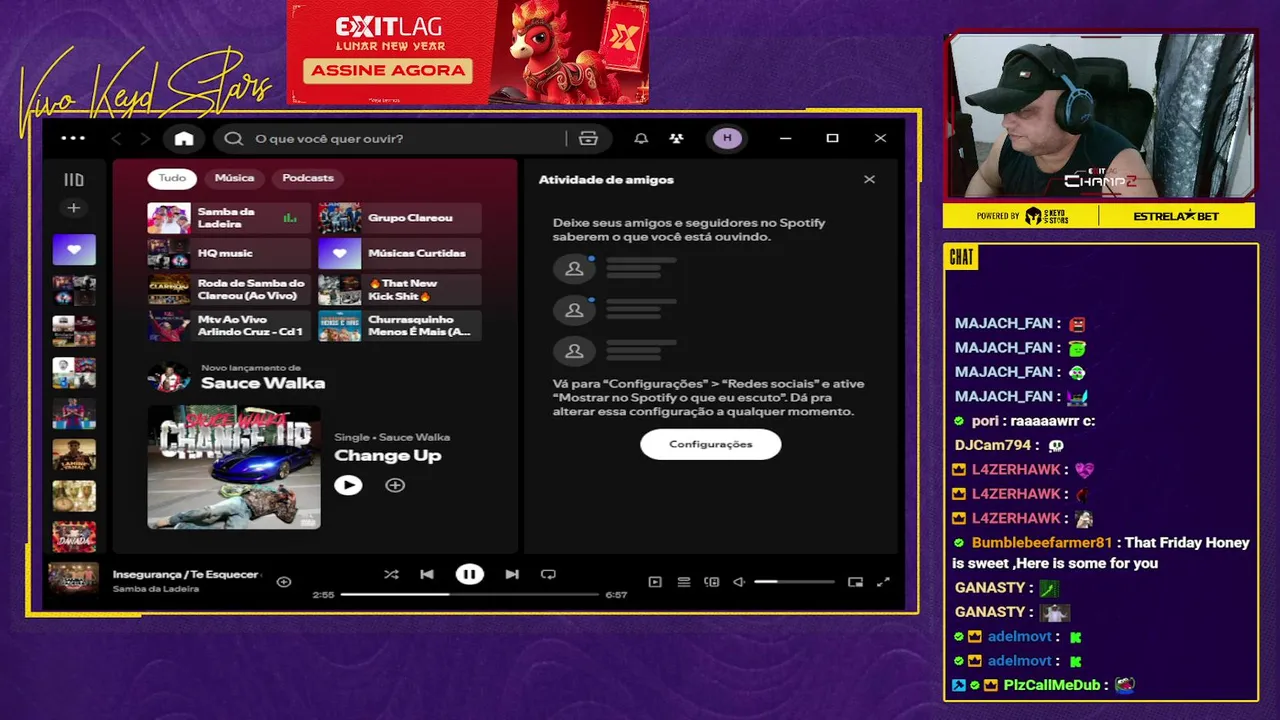Open Liked Songs heart in sidebar
1280x720 pixels.
point(74,250)
